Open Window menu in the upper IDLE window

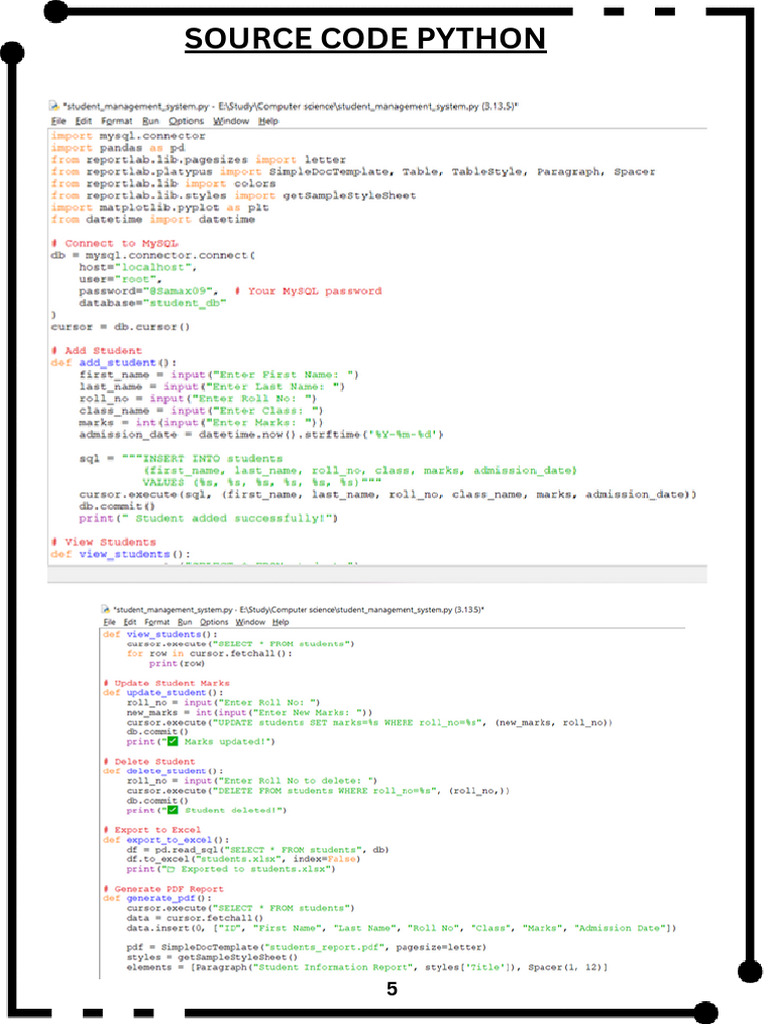[x=231, y=121]
